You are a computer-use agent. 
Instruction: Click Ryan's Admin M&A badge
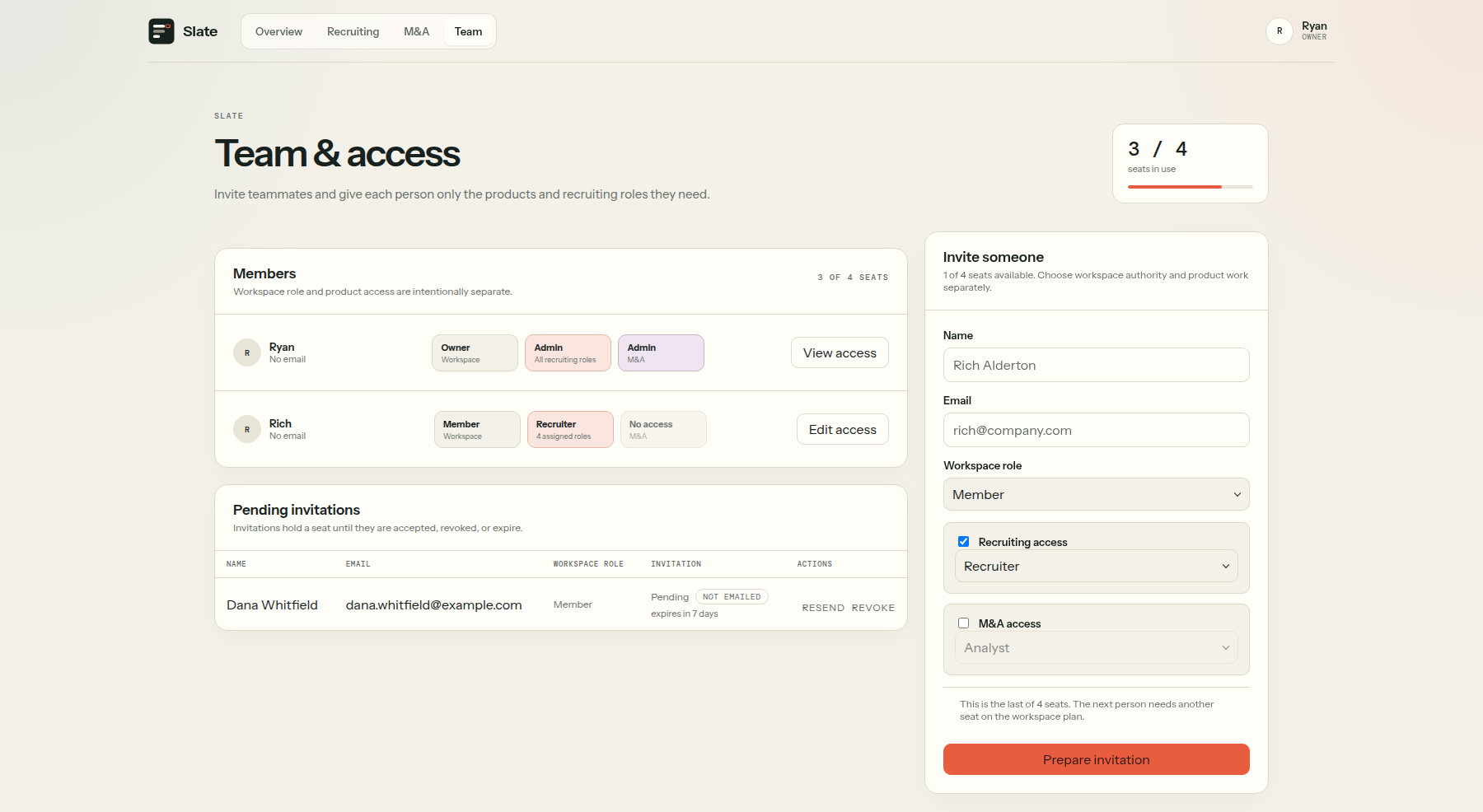(x=661, y=352)
